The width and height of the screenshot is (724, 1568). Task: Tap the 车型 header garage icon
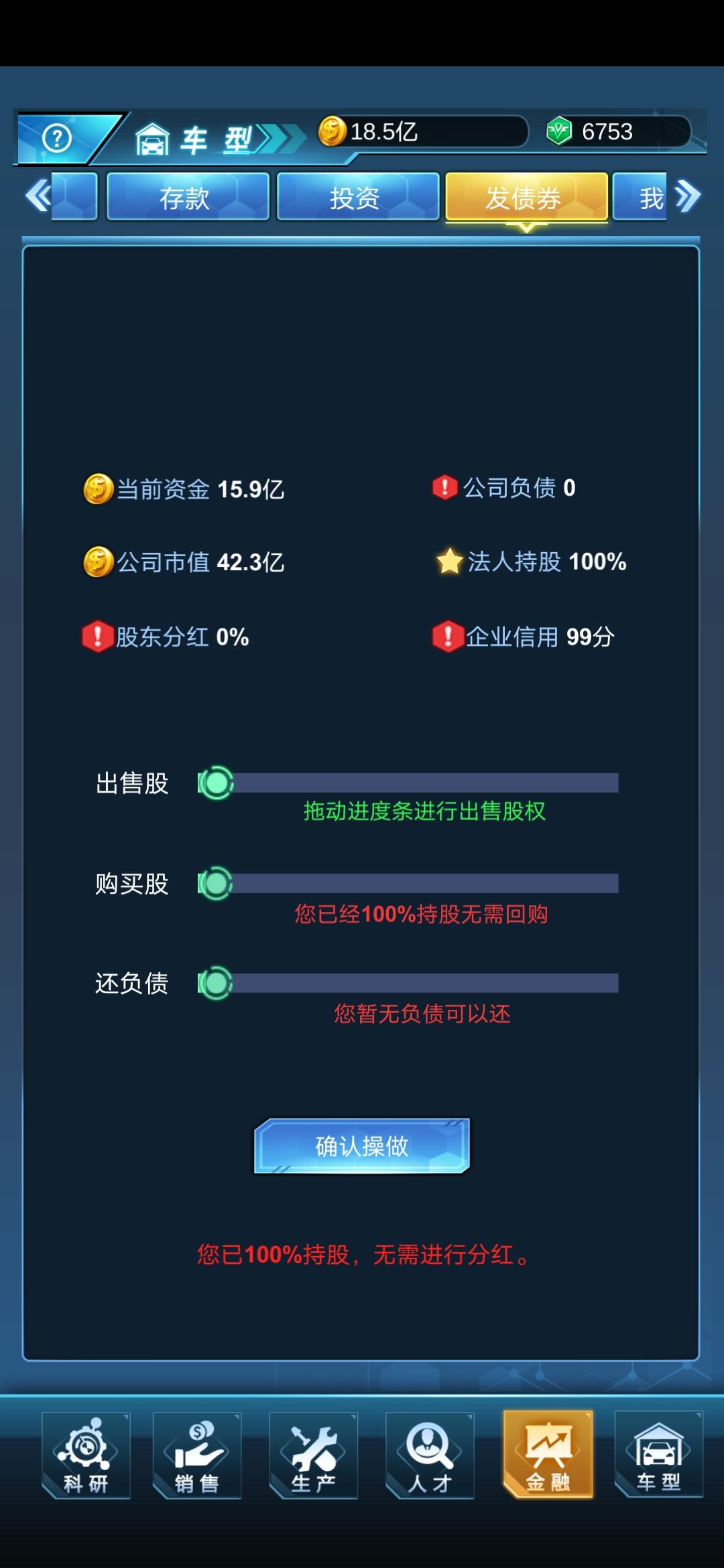click(152, 139)
